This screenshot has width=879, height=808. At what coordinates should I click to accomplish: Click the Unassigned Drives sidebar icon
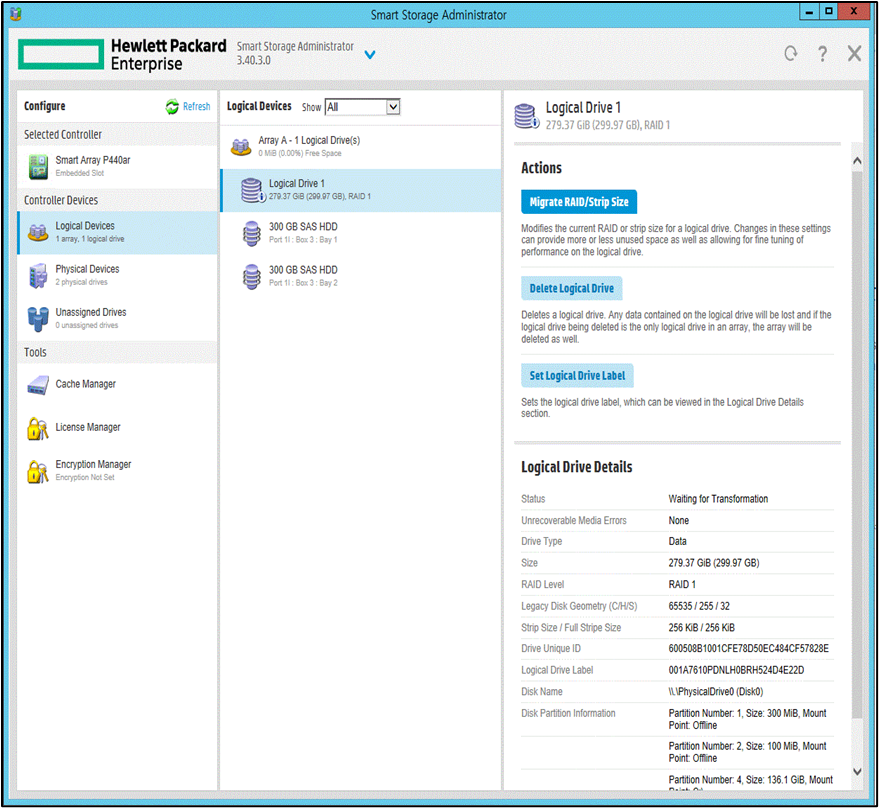pos(38,319)
